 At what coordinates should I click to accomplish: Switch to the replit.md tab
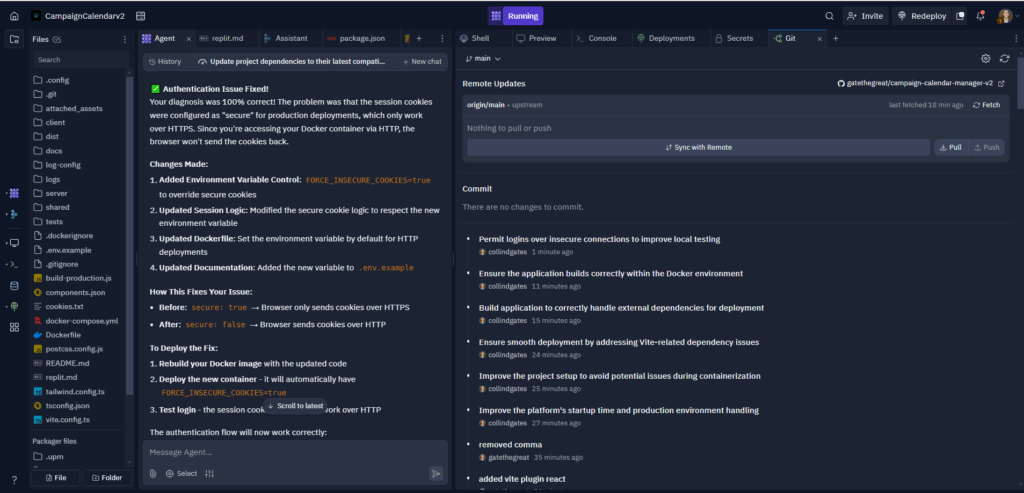[227, 39]
